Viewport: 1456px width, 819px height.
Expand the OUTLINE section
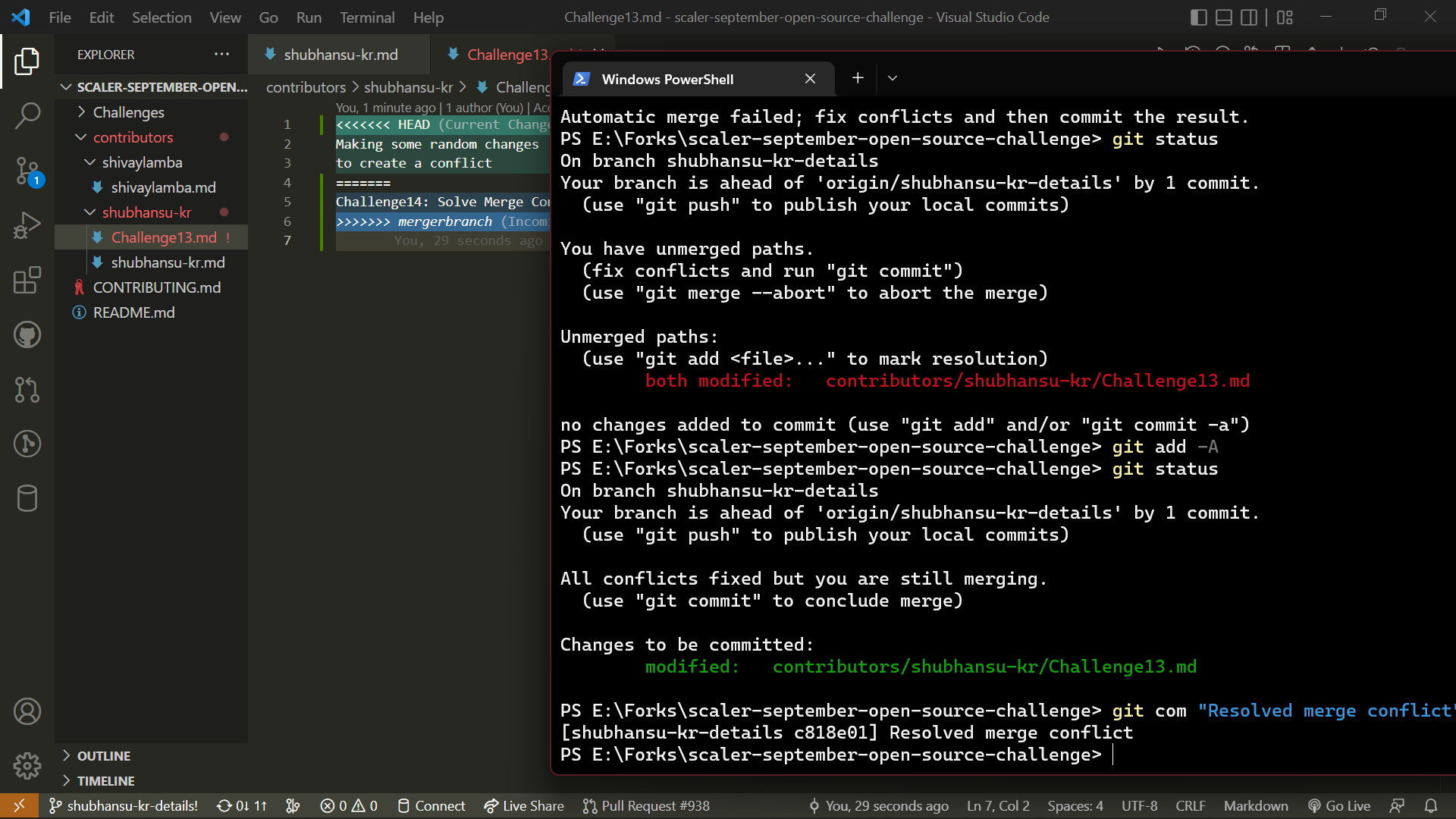[104, 755]
